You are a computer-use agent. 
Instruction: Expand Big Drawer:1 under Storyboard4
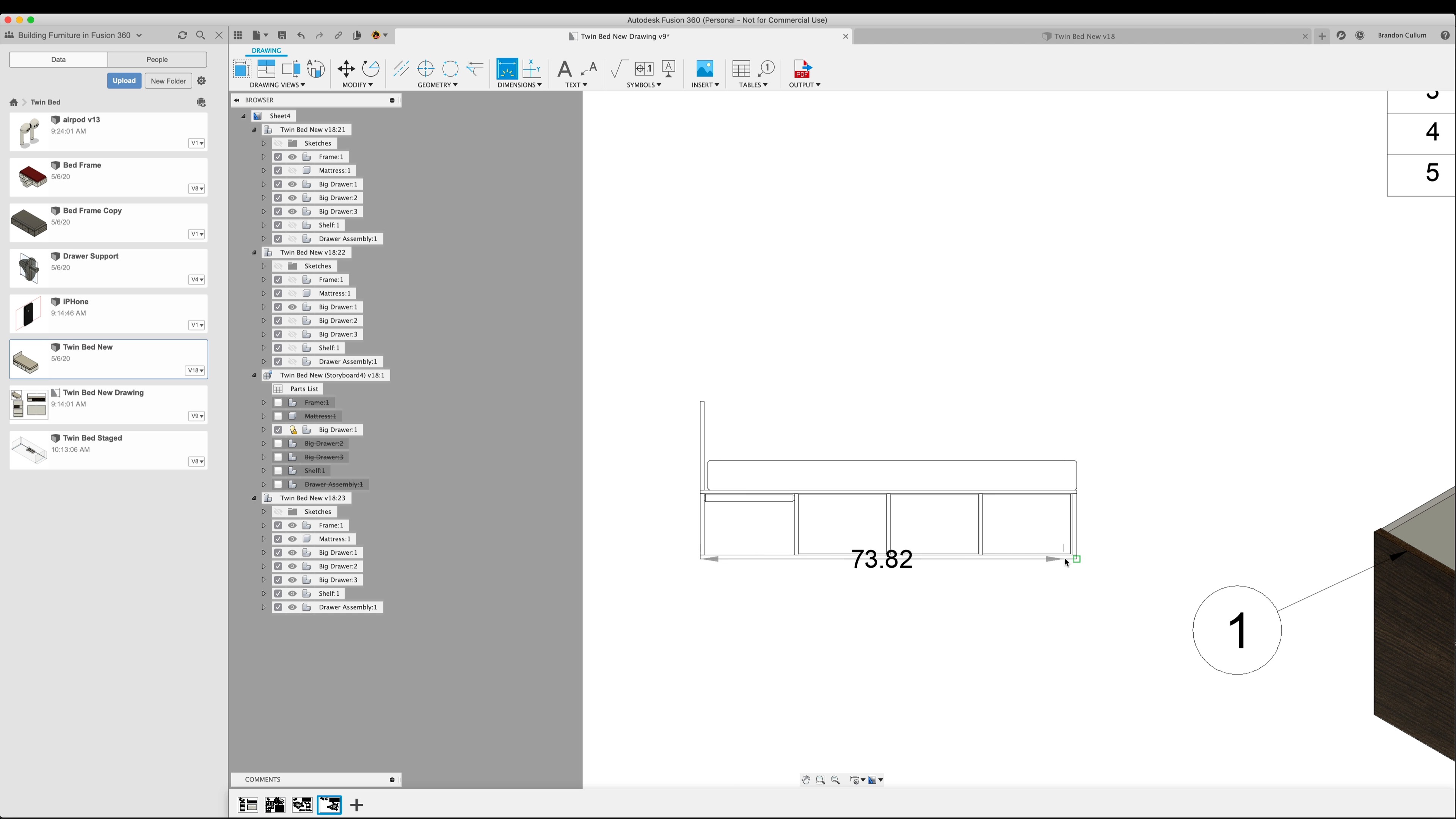[264, 430]
